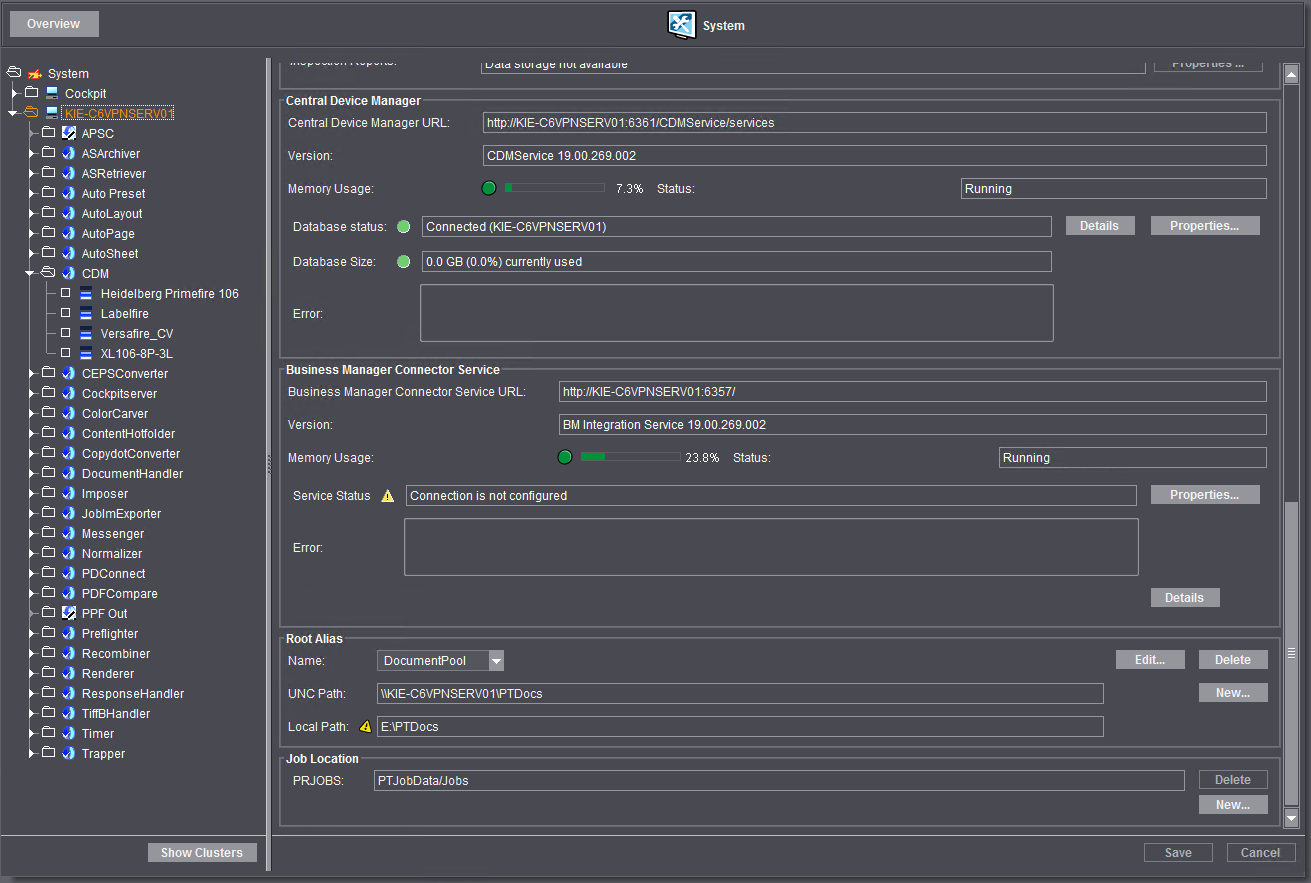Click the Labelfire device icon

coord(86,314)
